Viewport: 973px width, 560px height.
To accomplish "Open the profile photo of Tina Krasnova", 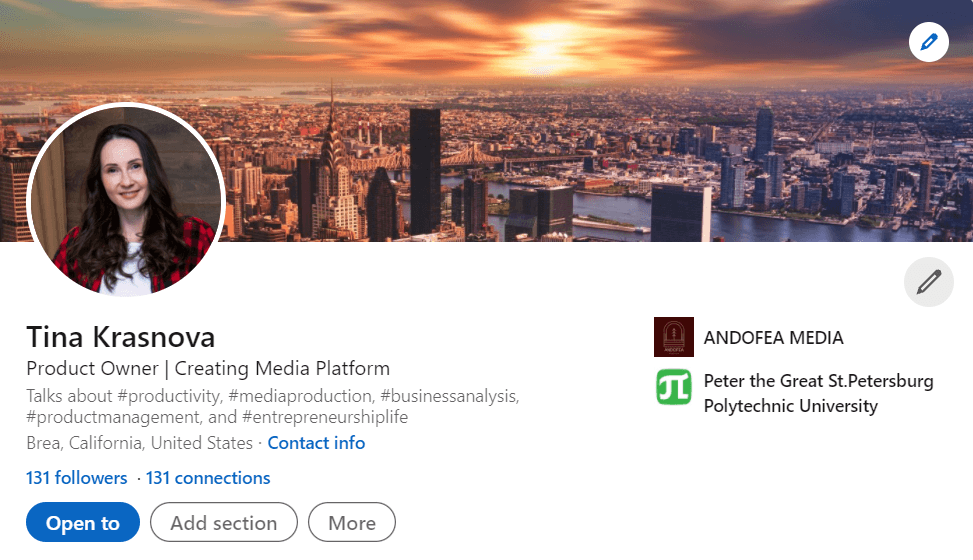I will tap(125, 200).
